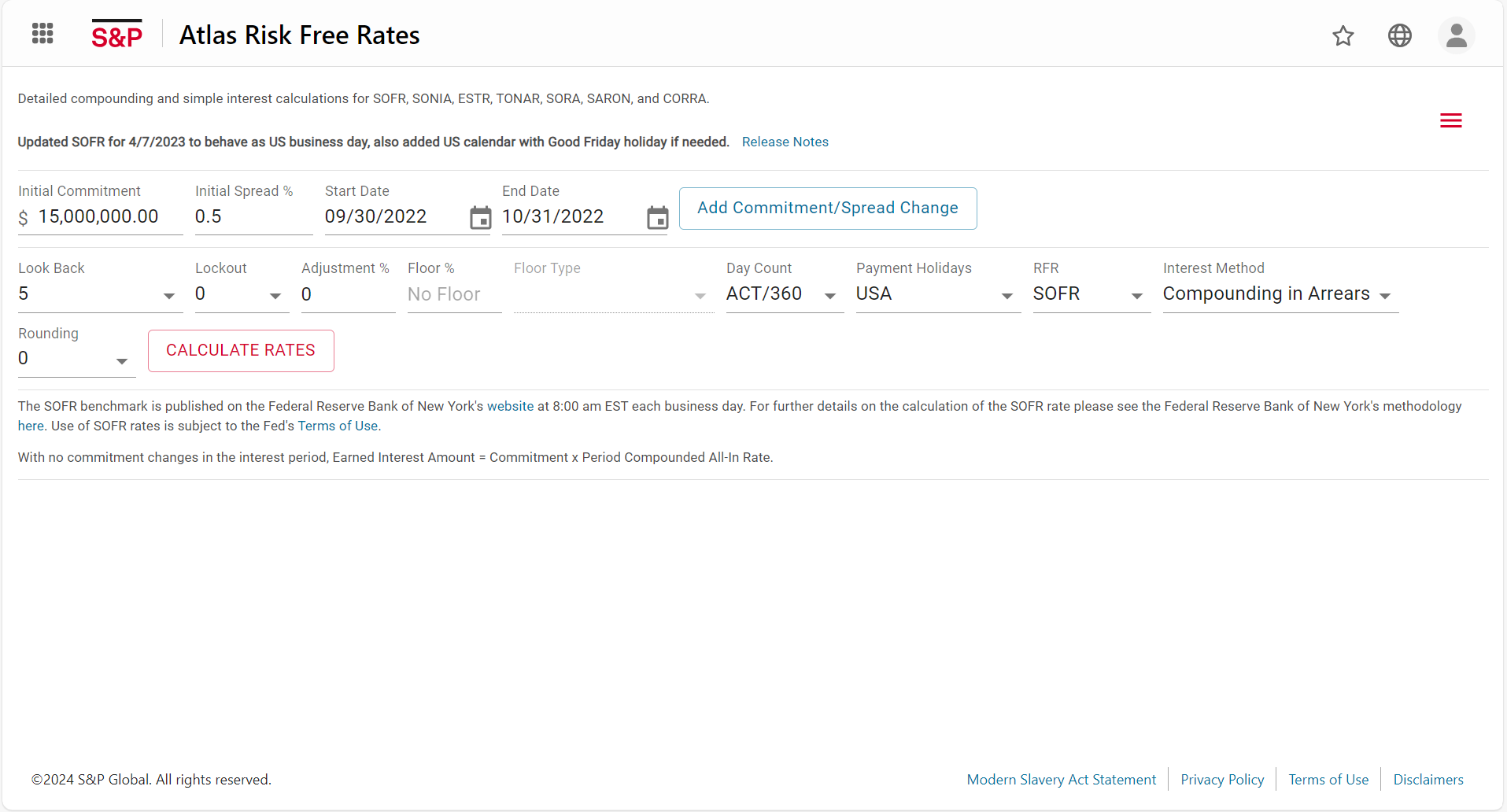This screenshot has height=812, width=1507.
Task: Open the Start Date calendar picker
Action: (x=480, y=217)
